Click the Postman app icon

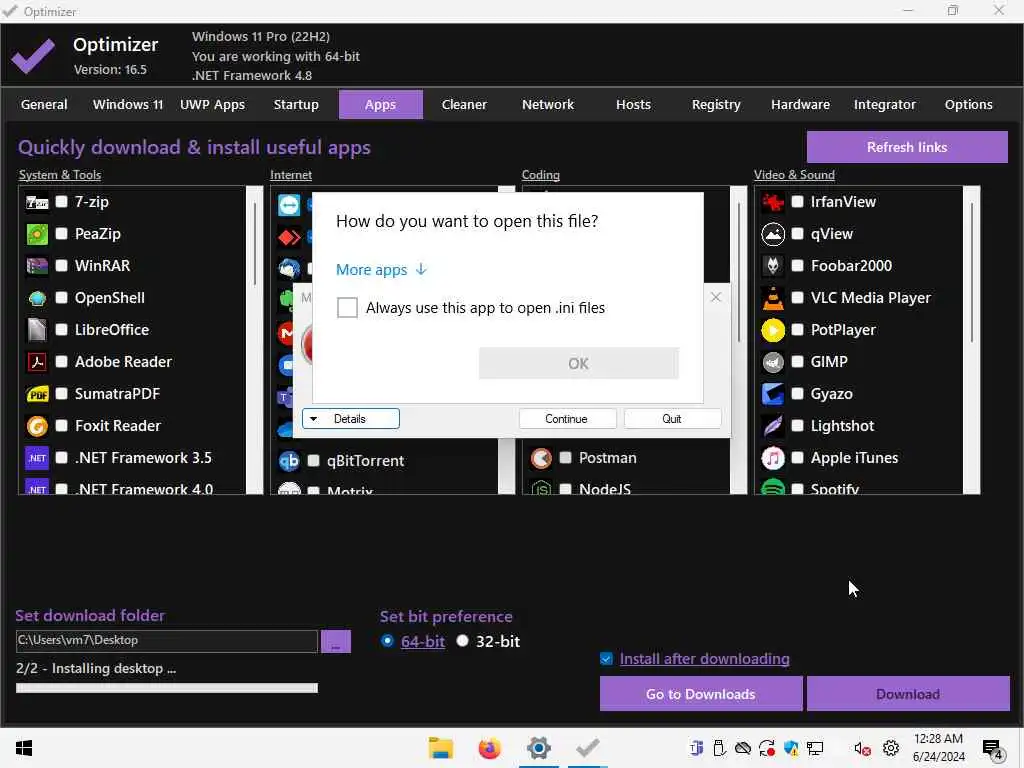tap(541, 458)
